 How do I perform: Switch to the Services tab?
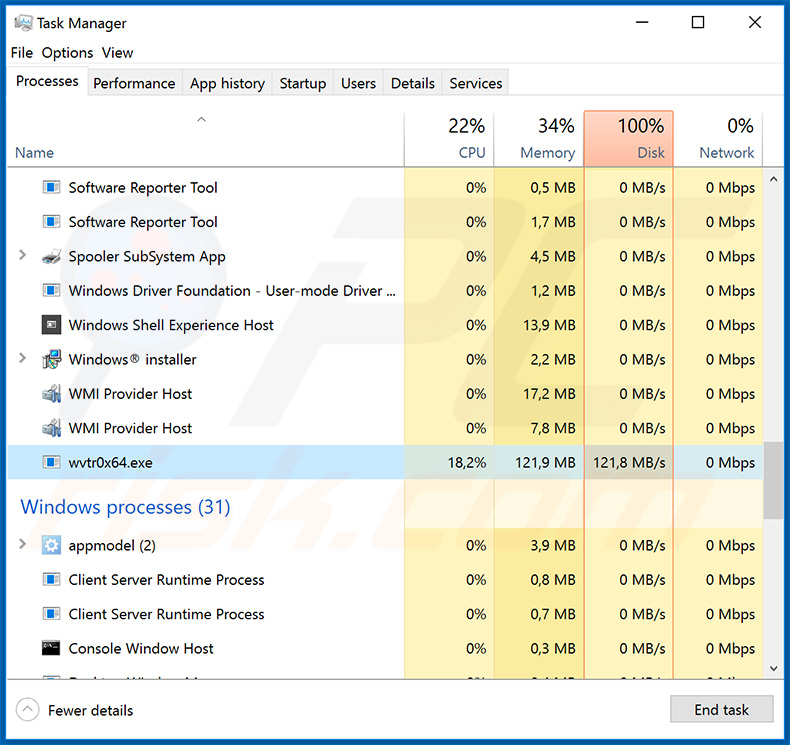coord(476,83)
